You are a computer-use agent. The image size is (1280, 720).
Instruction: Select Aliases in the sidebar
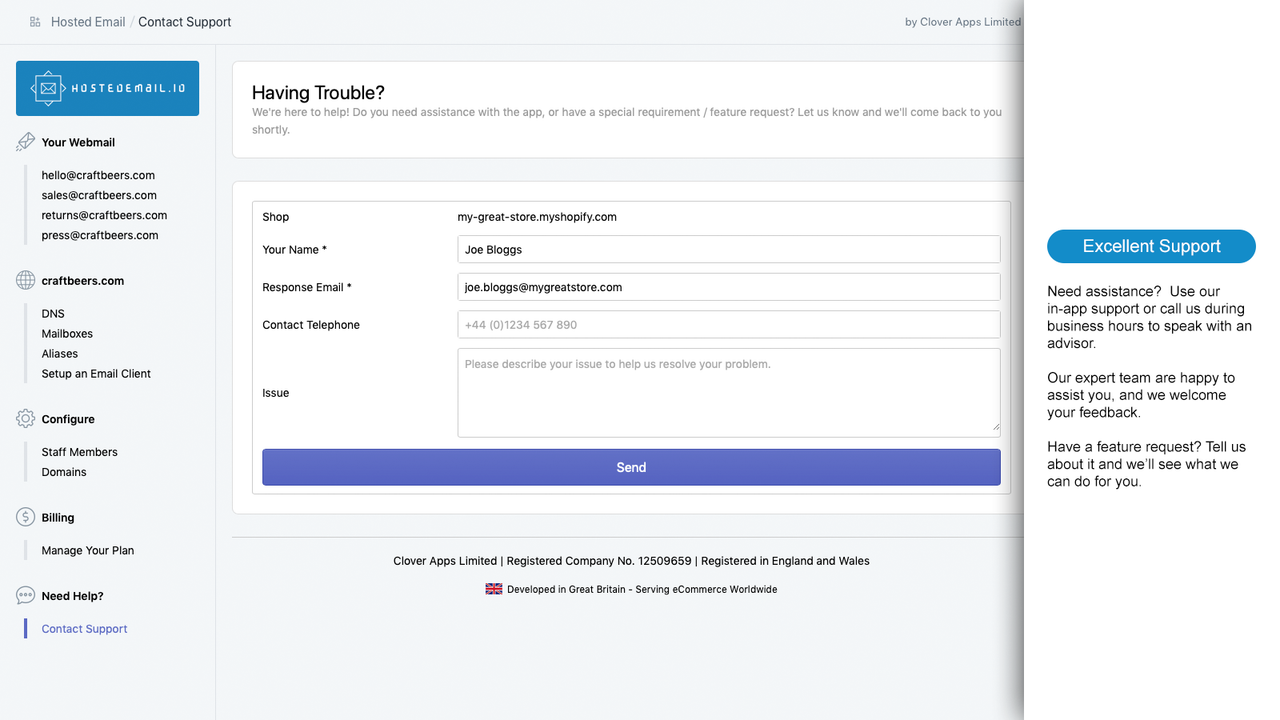[60, 354]
